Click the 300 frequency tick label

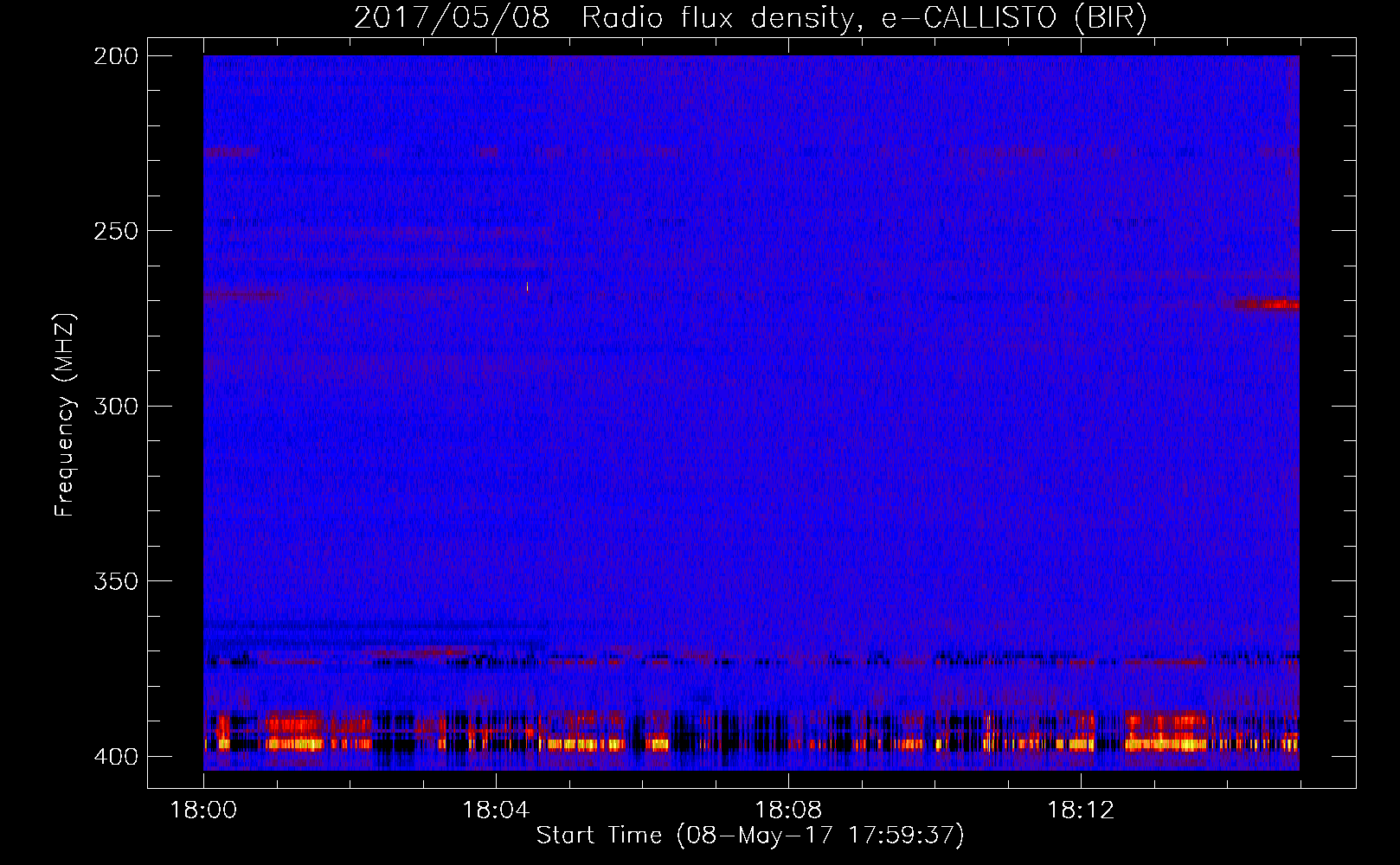click(116, 406)
